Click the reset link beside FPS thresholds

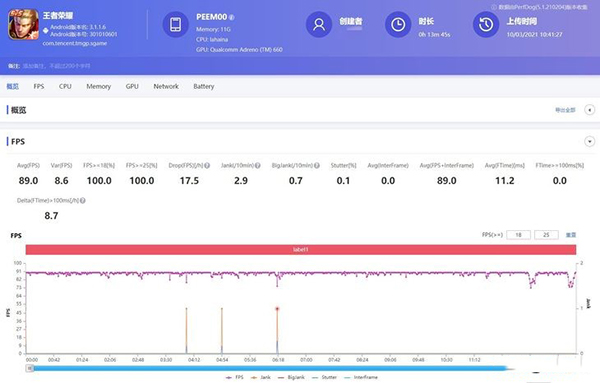[571, 235]
